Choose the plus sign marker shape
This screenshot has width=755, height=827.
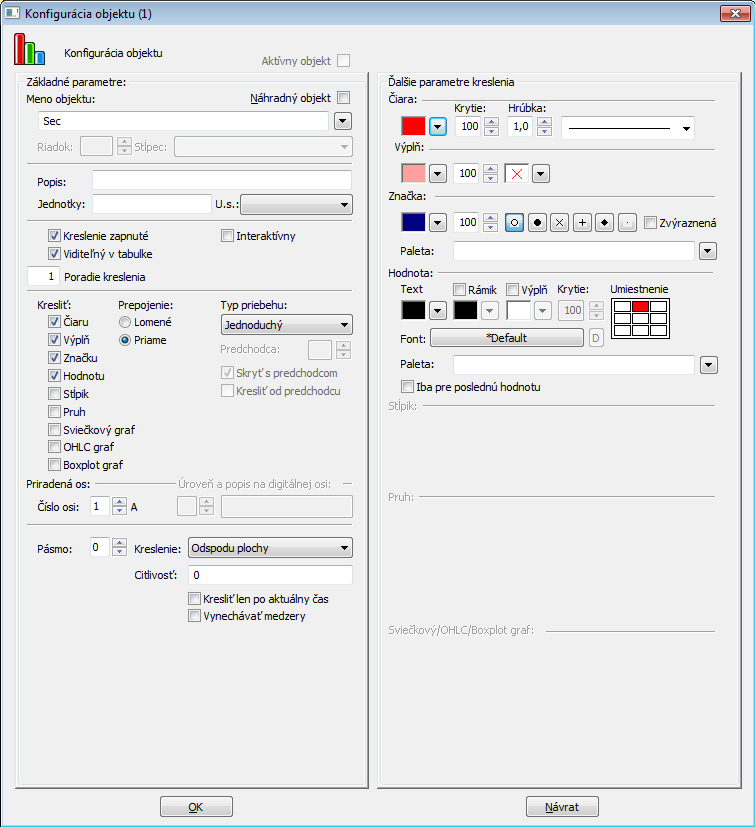coord(581,222)
